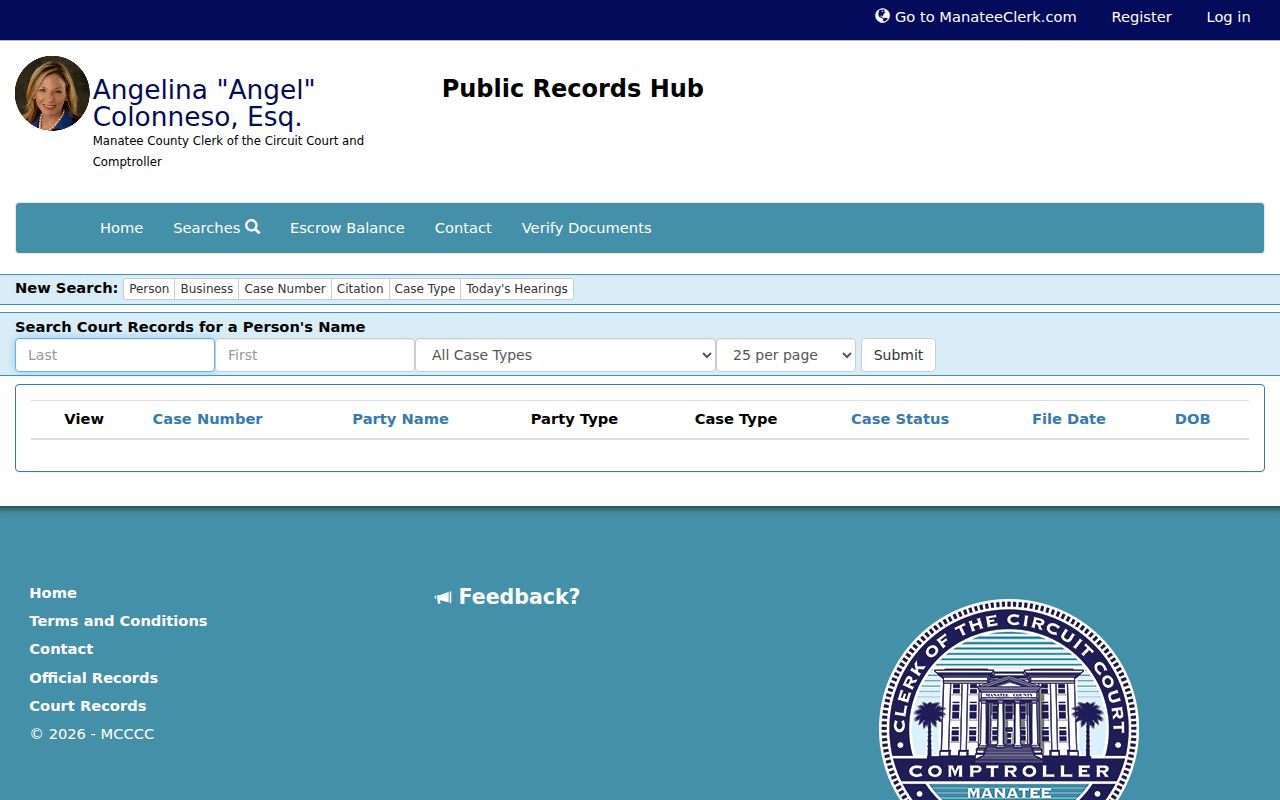Image resolution: width=1280 pixels, height=800 pixels.
Task: Start a new Case Type search
Action: 425,289
